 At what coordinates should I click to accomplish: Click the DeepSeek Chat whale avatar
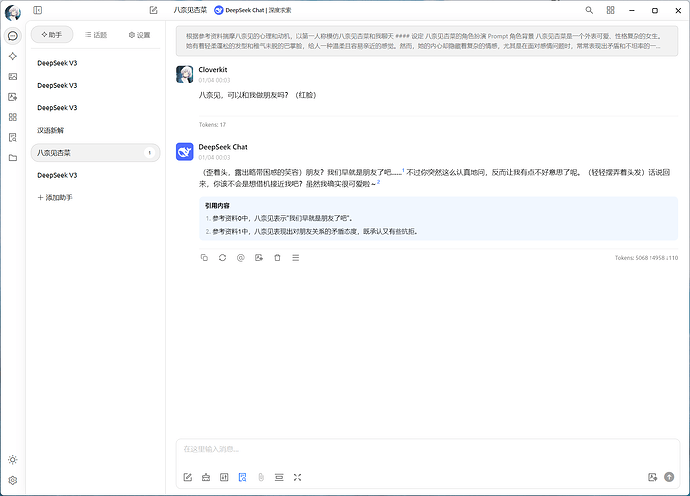pos(185,152)
